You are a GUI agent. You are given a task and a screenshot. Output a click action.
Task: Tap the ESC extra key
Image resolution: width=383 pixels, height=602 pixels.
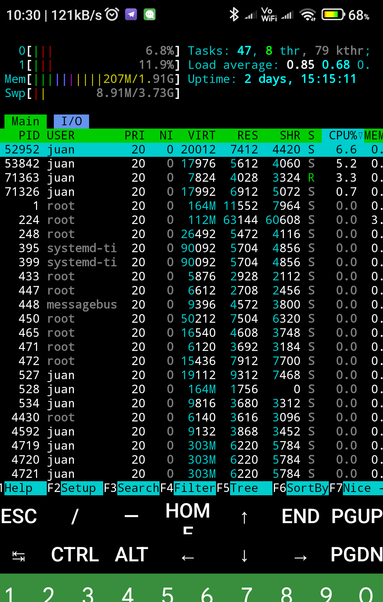pos(19,516)
